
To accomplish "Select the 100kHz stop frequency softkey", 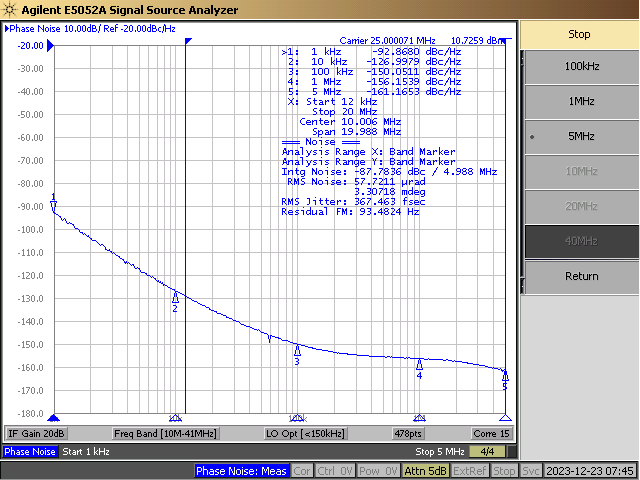I will pos(581,66).
